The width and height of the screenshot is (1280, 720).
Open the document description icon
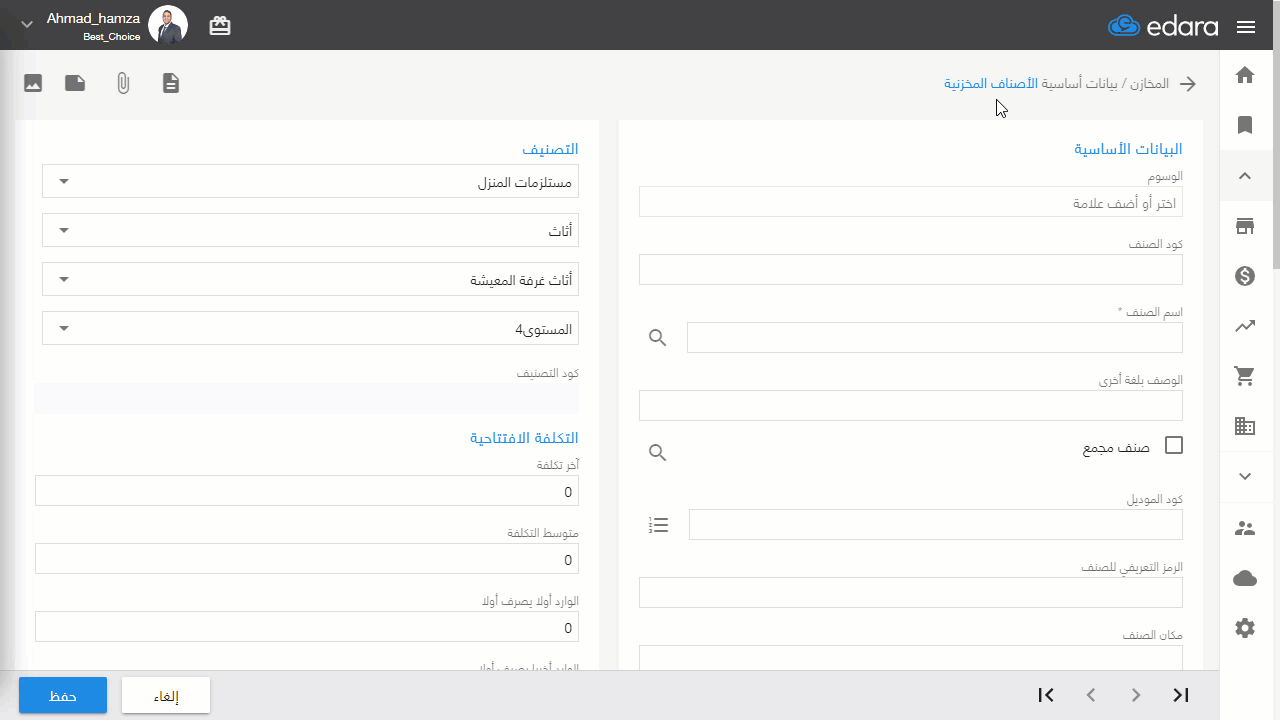point(172,83)
